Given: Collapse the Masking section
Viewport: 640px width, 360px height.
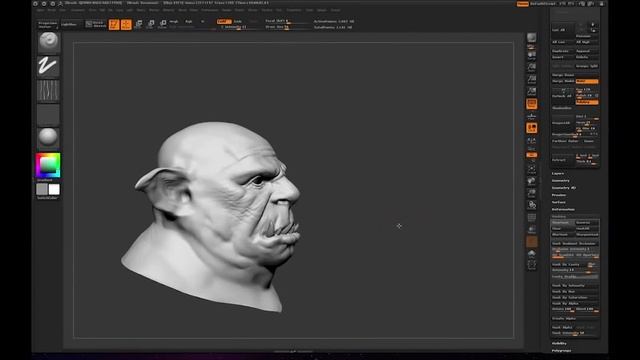Looking at the screenshot, I should (559, 217).
